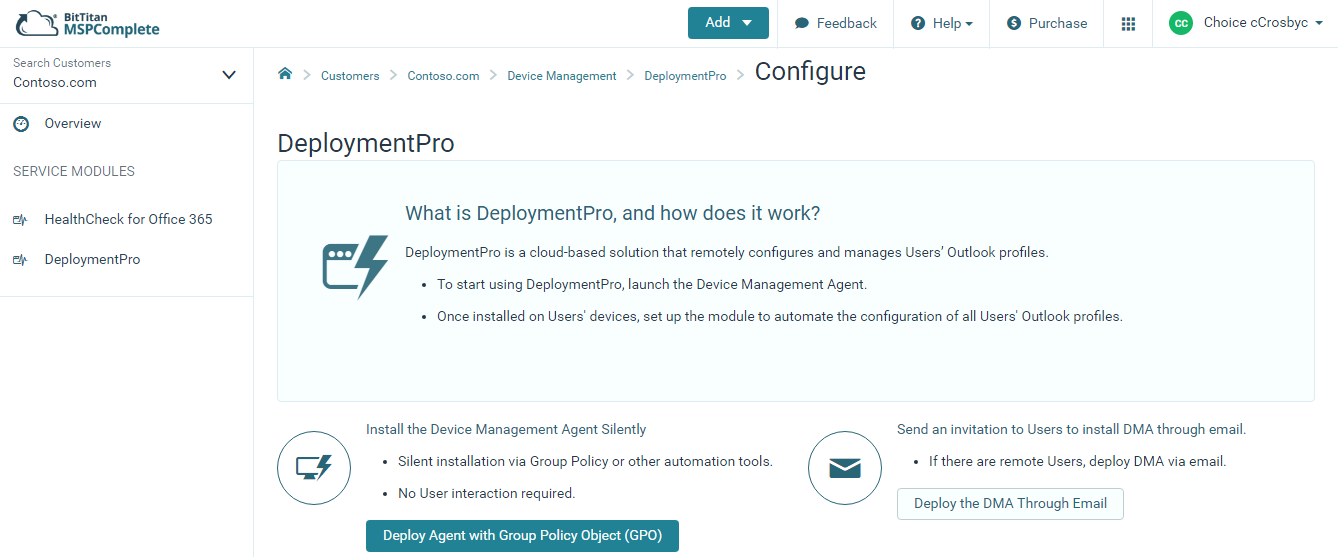Click the sidebar DeploymentPro module icon
This screenshot has width=1340, height=557.
(20, 260)
